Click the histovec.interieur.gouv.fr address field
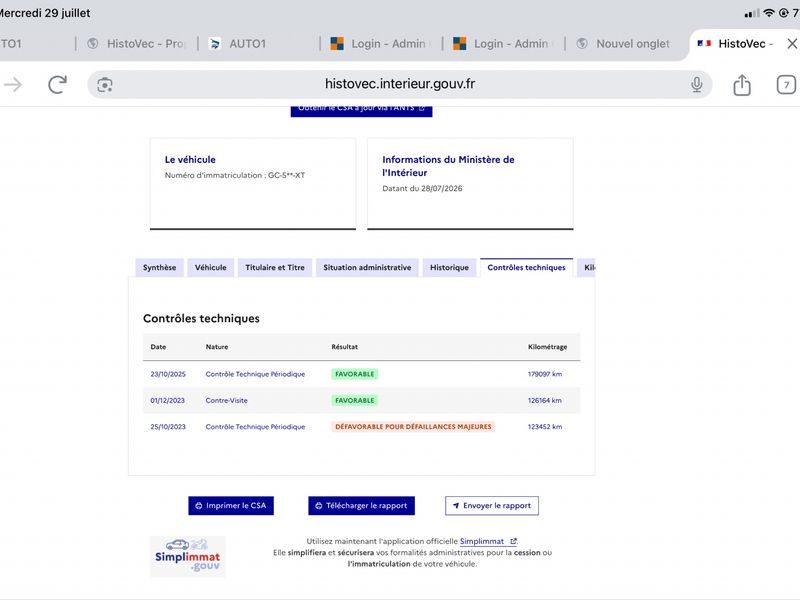The image size is (800, 600). [399, 84]
